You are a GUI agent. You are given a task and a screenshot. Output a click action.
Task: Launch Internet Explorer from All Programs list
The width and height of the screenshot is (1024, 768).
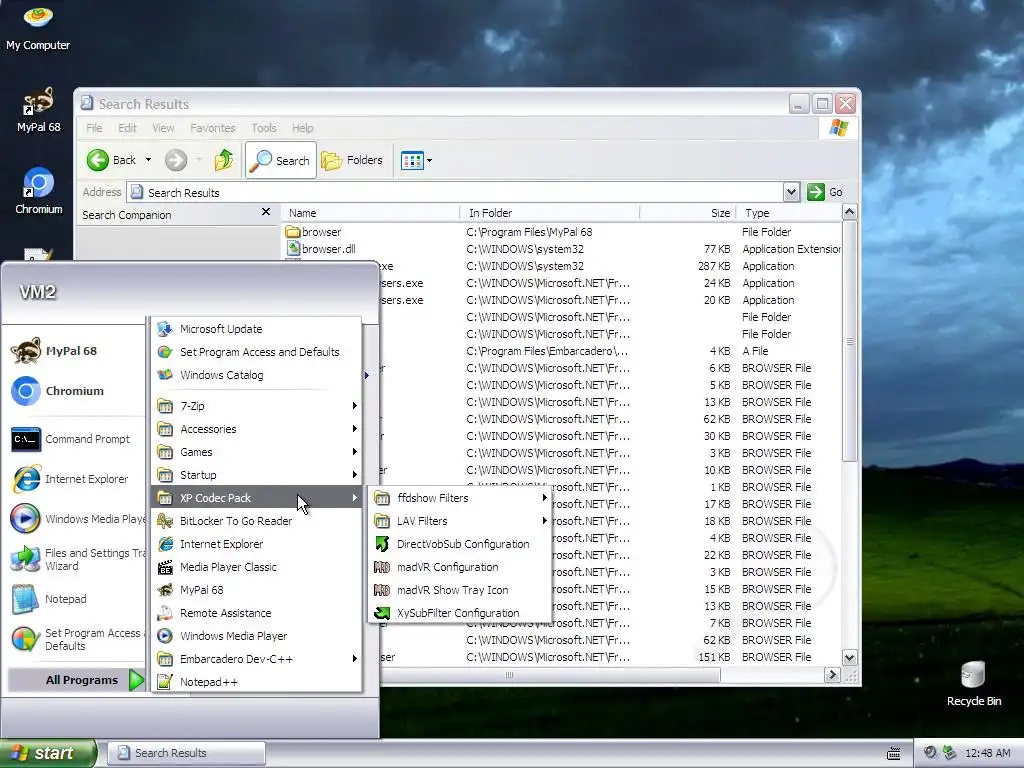pyautogui.click(x=257, y=544)
